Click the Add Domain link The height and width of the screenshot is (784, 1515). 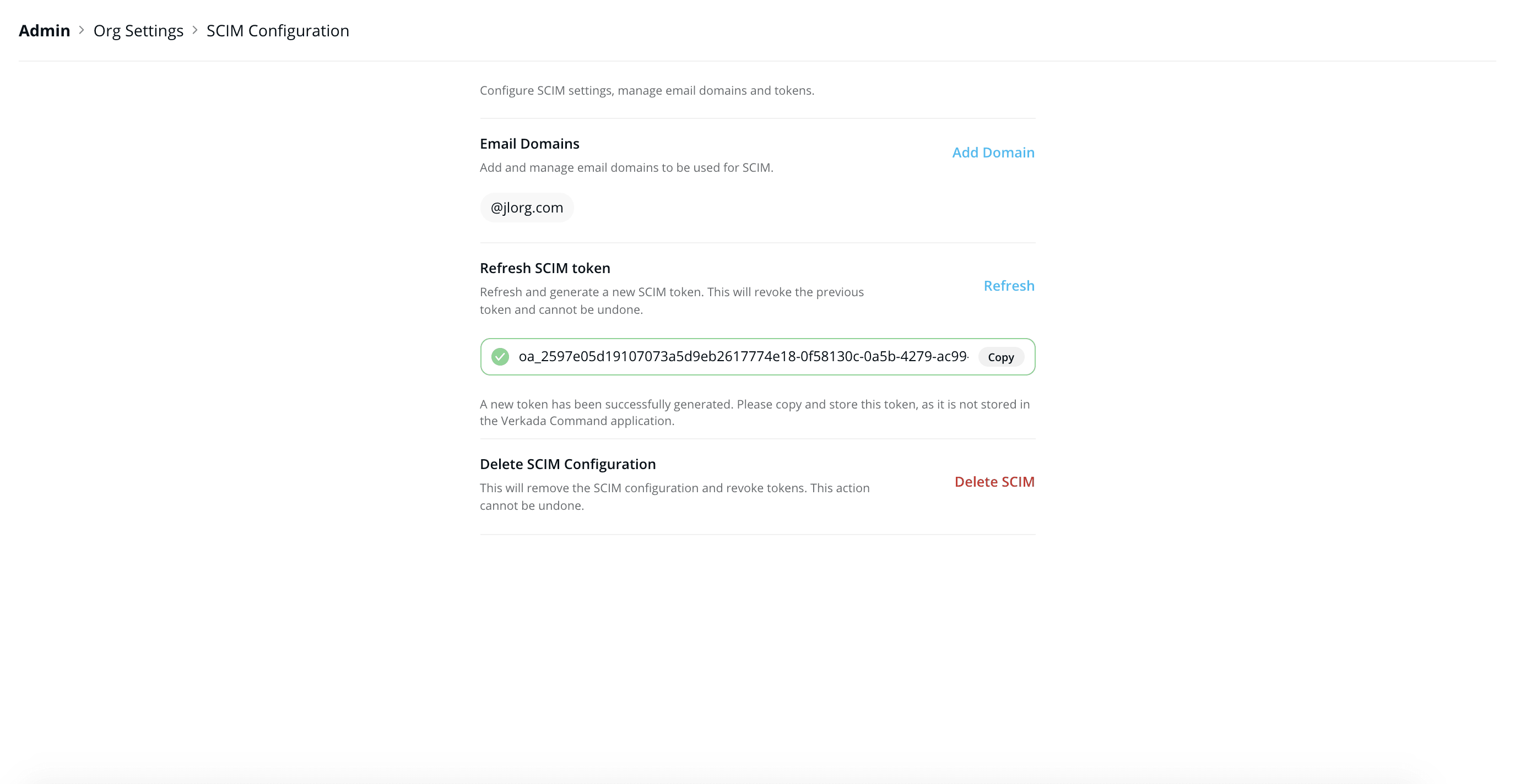point(993,153)
